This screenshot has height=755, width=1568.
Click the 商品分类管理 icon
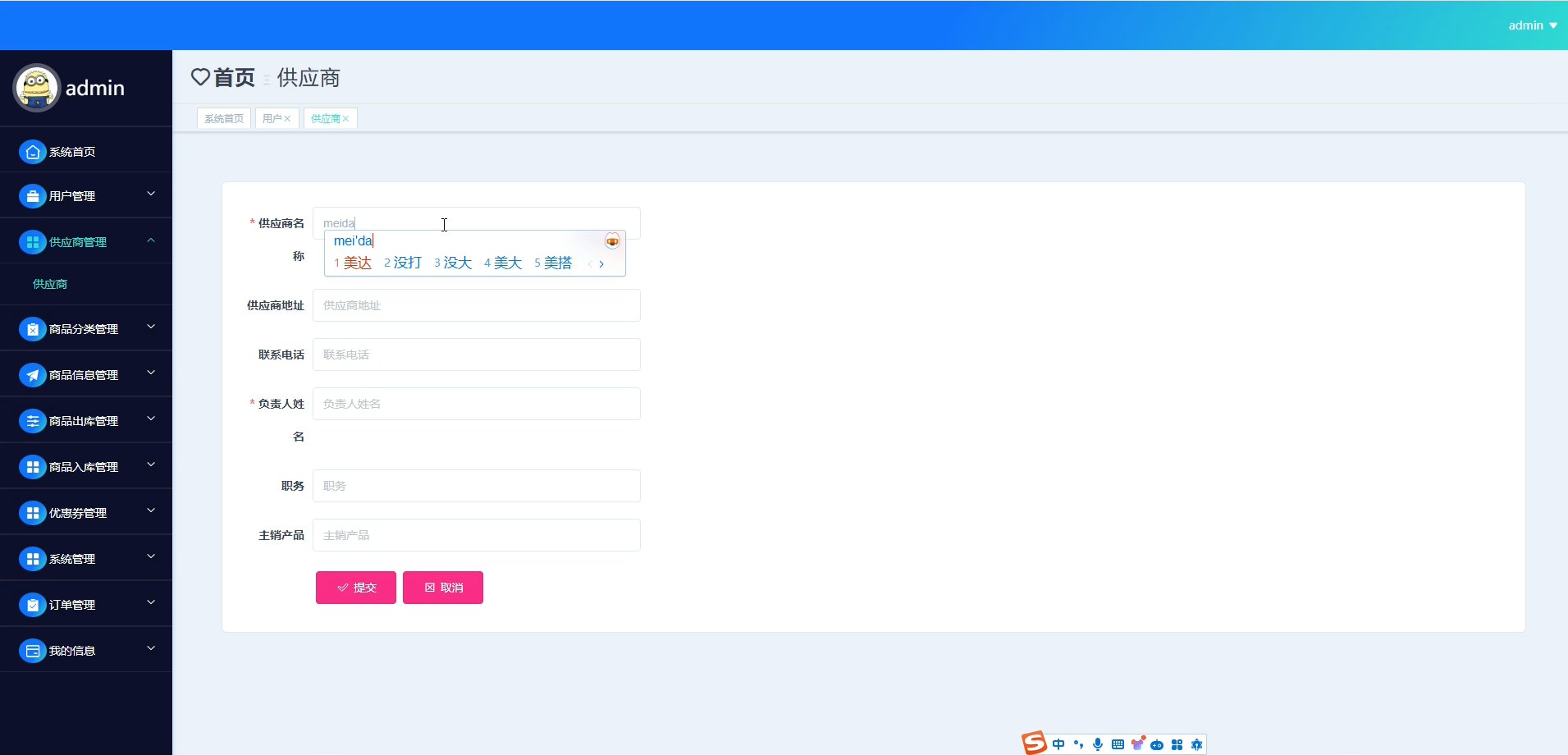[x=33, y=329]
